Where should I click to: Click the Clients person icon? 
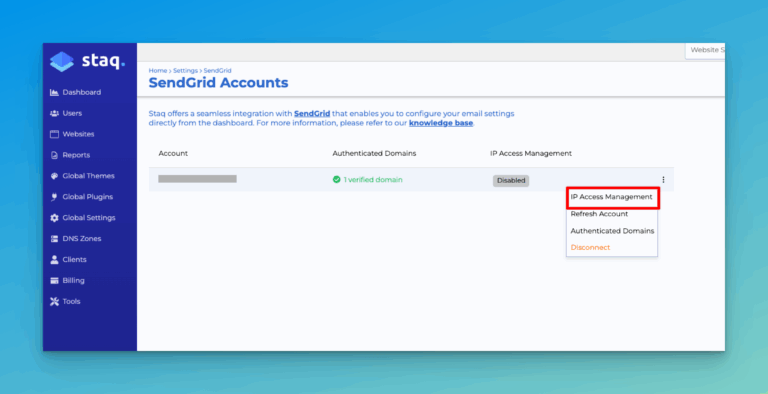[54, 260]
